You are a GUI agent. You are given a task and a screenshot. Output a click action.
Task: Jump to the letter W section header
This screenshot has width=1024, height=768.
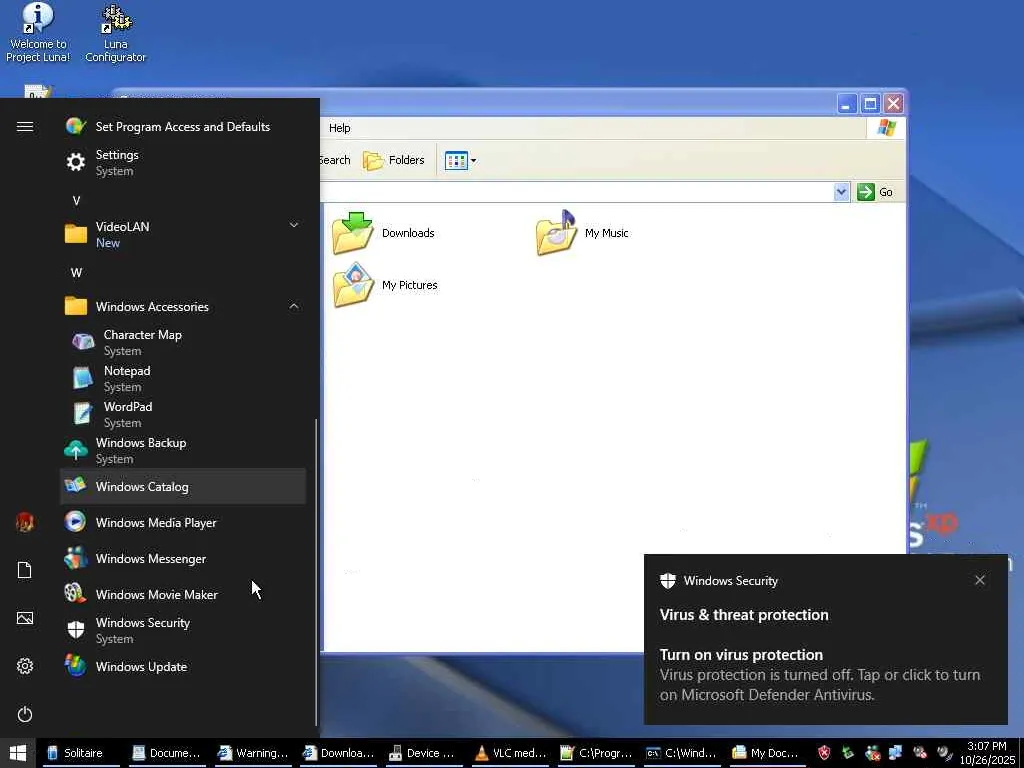(76, 272)
